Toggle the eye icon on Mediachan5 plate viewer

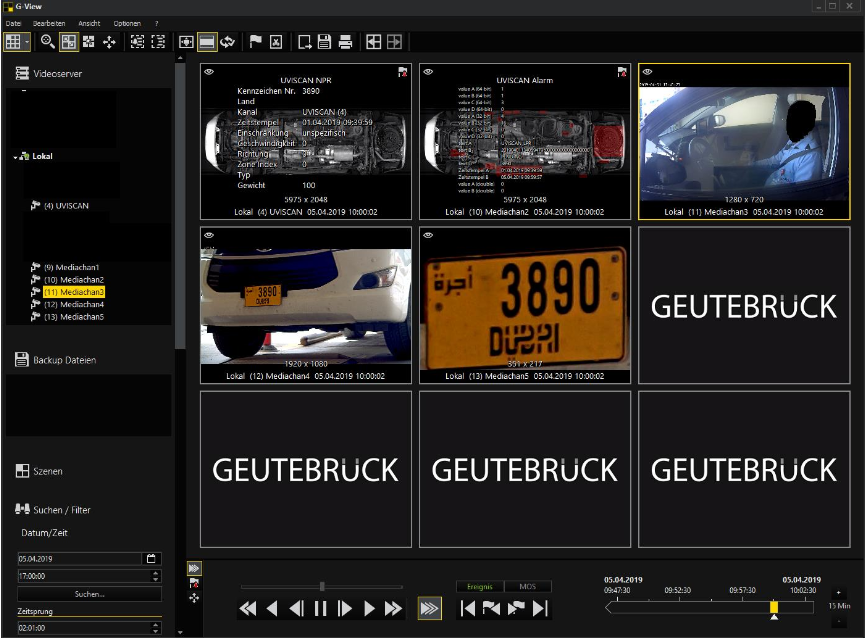pyautogui.click(x=428, y=235)
